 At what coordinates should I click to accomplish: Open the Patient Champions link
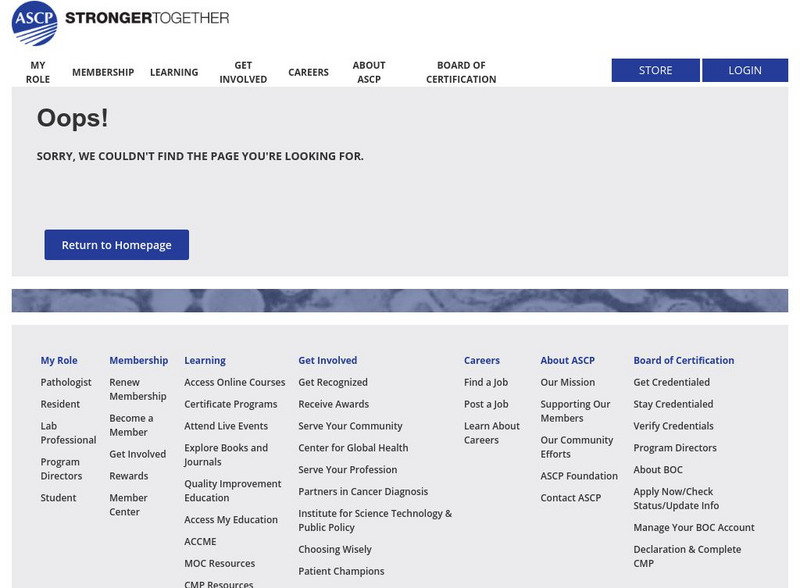coord(341,572)
